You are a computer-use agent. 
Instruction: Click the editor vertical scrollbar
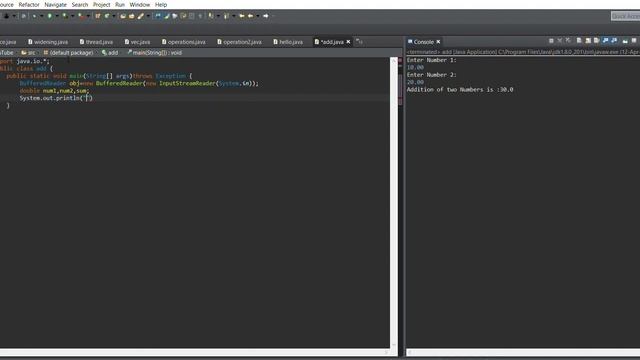point(394,202)
